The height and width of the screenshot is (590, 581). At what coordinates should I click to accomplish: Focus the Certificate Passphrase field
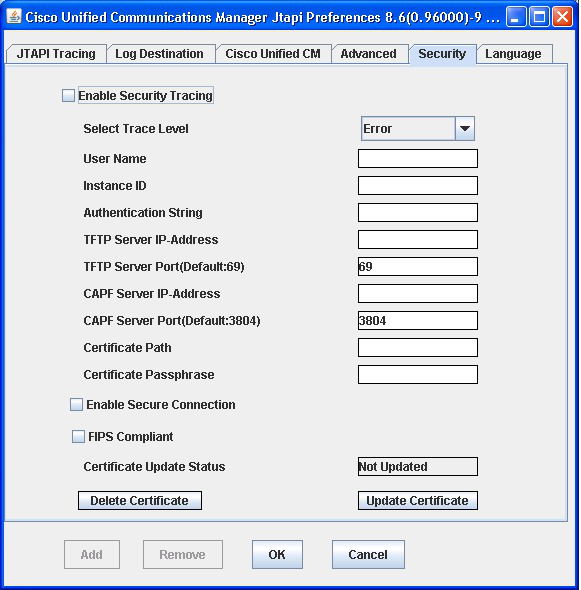(x=418, y=374)
